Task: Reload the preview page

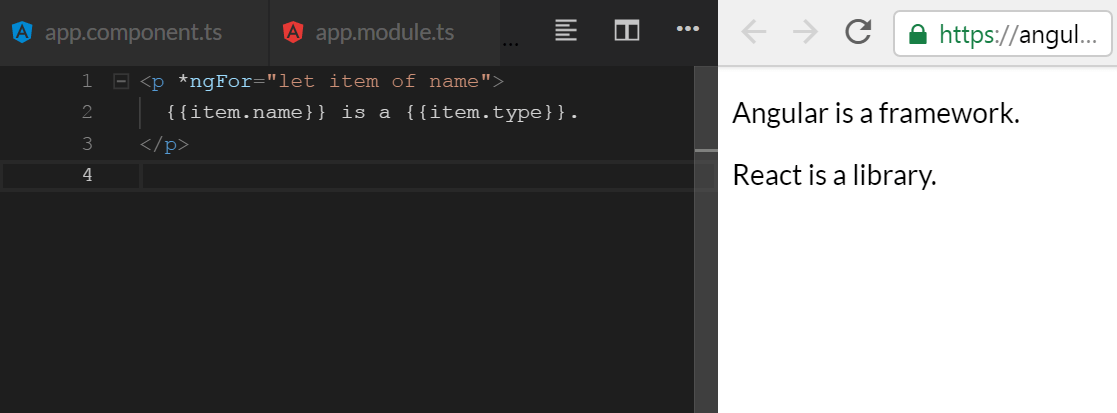Action: click(x=858, y=32)
